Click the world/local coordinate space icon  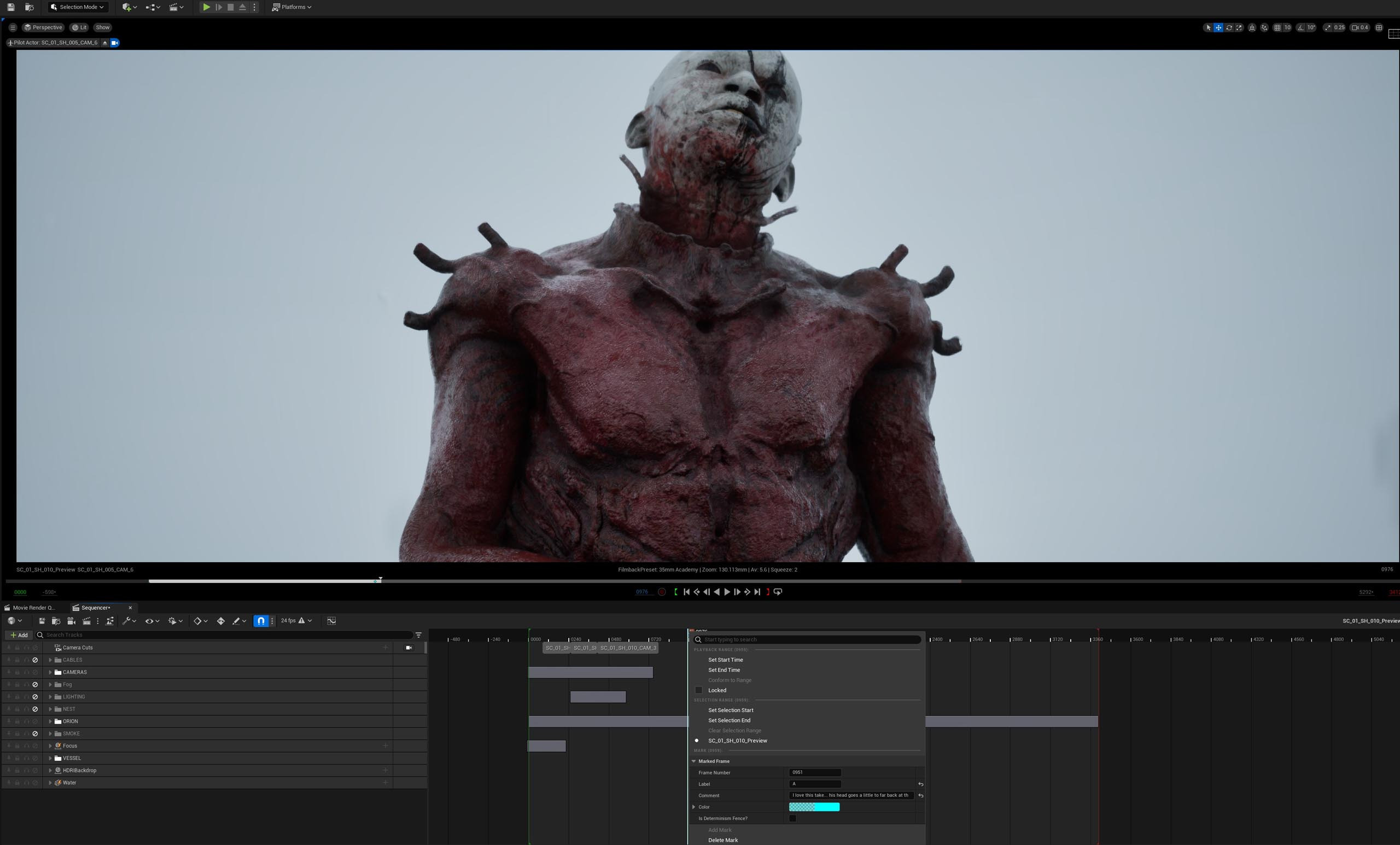(x=1252, y=27)
